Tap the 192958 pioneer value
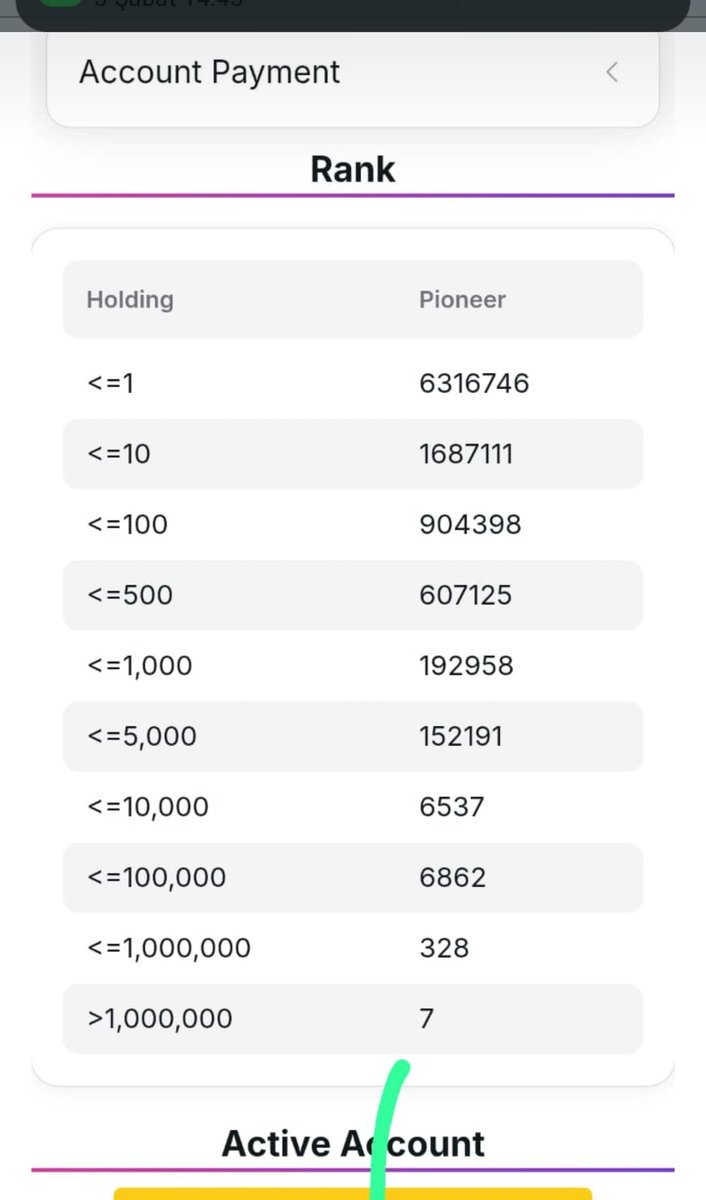 (x=466, y=666)
